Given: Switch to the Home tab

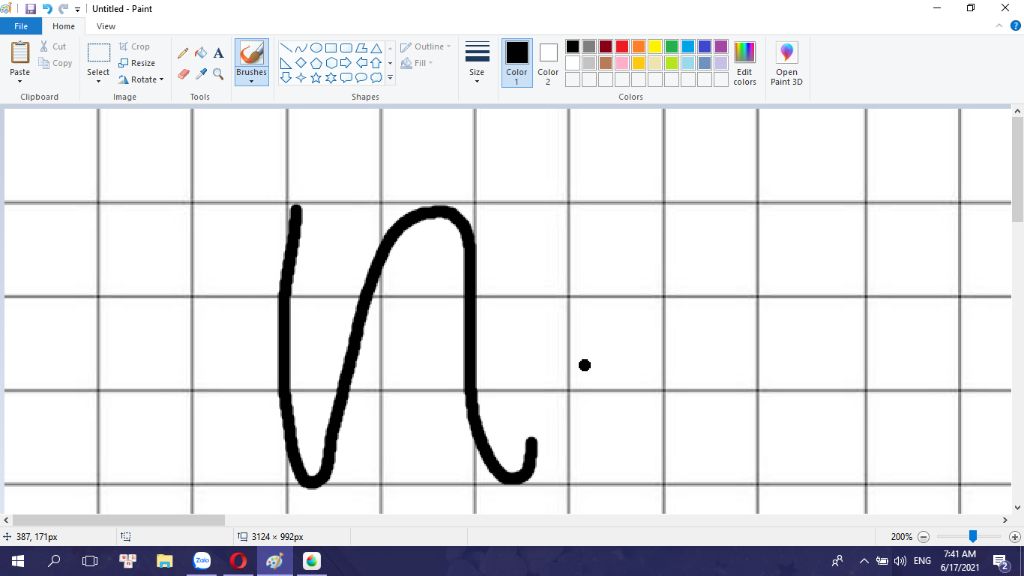Looking at the screenshot, I should coord(63,26).
